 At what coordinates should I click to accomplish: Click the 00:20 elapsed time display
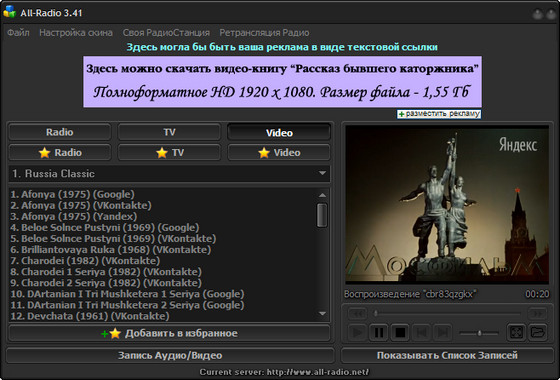[x=537, y=294]
